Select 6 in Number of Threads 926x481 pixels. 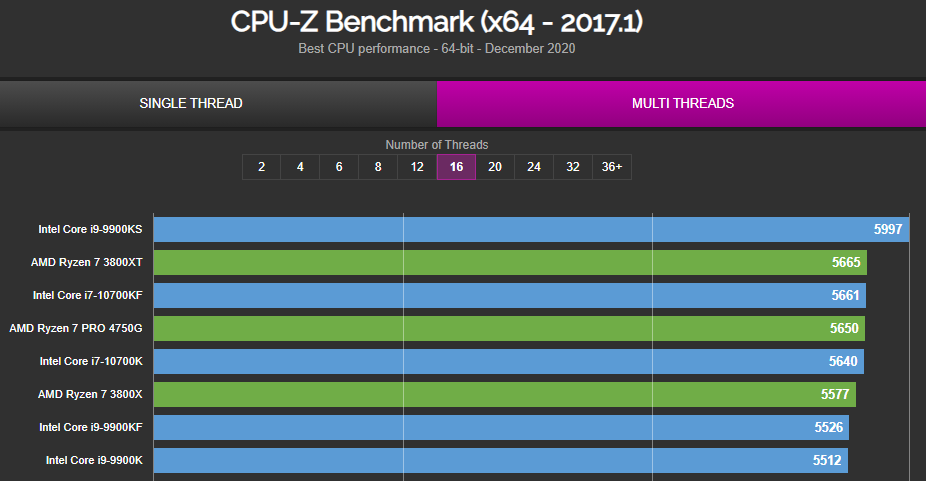pyautogui.click(x=339, y=167)
